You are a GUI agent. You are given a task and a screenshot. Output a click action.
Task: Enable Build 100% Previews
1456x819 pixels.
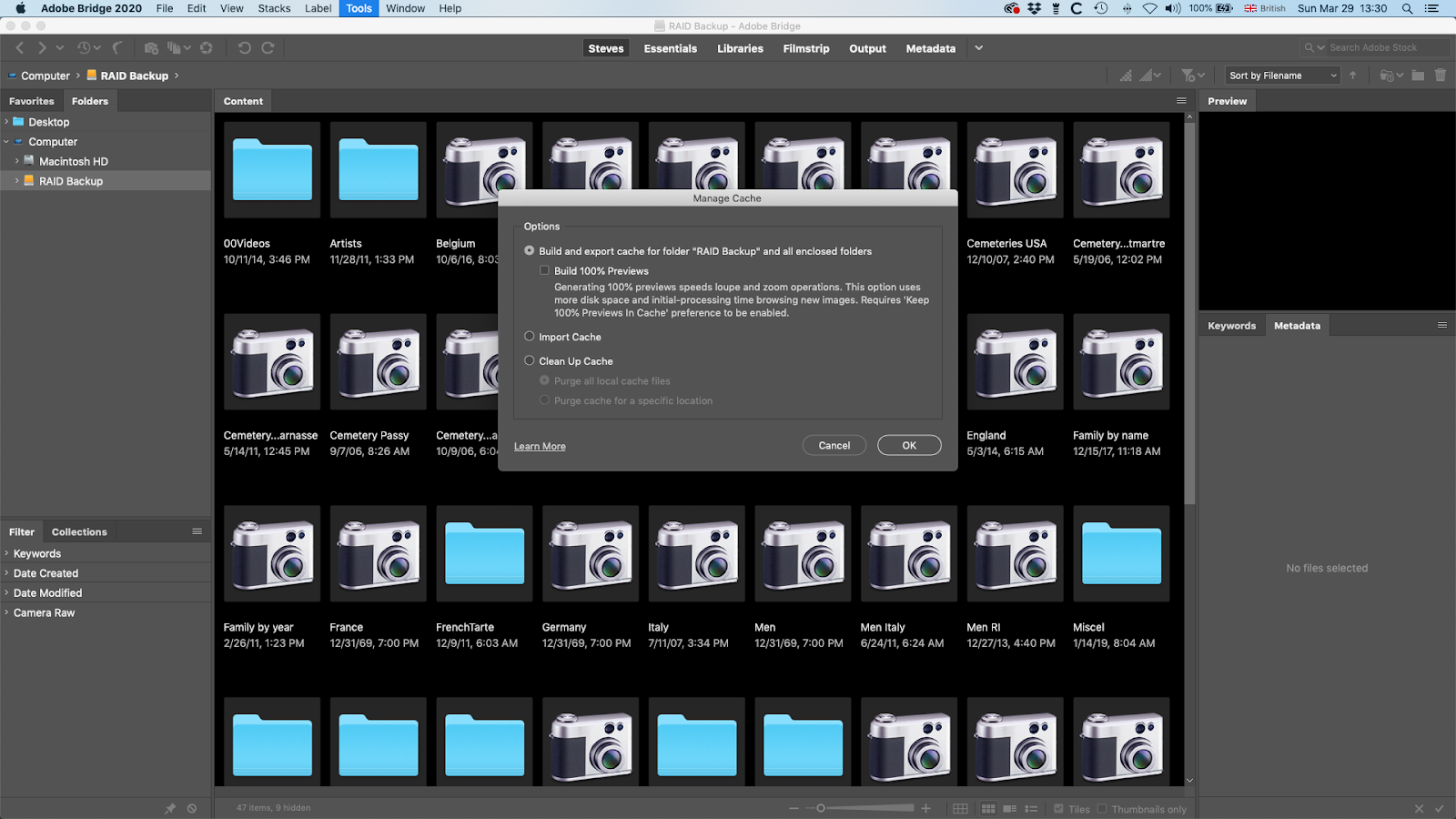544,270
